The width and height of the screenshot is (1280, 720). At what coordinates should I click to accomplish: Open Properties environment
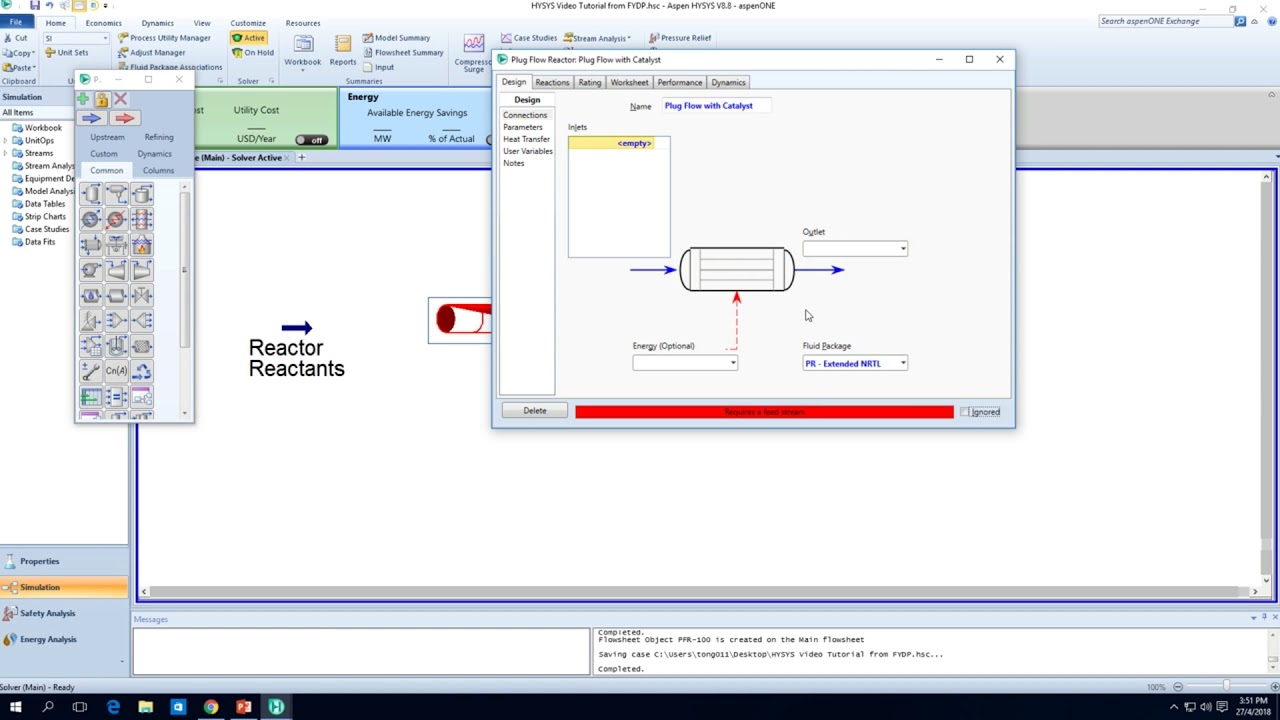[40, 561]
